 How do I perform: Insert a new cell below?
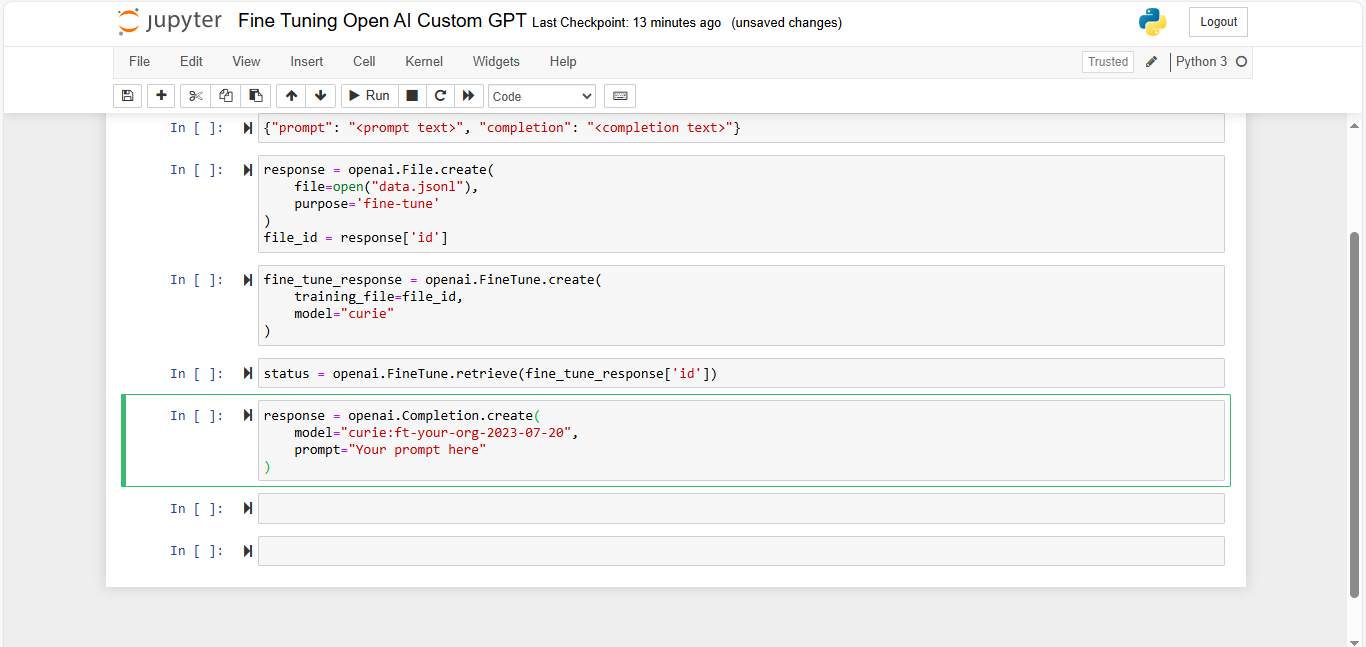point(160,95)
